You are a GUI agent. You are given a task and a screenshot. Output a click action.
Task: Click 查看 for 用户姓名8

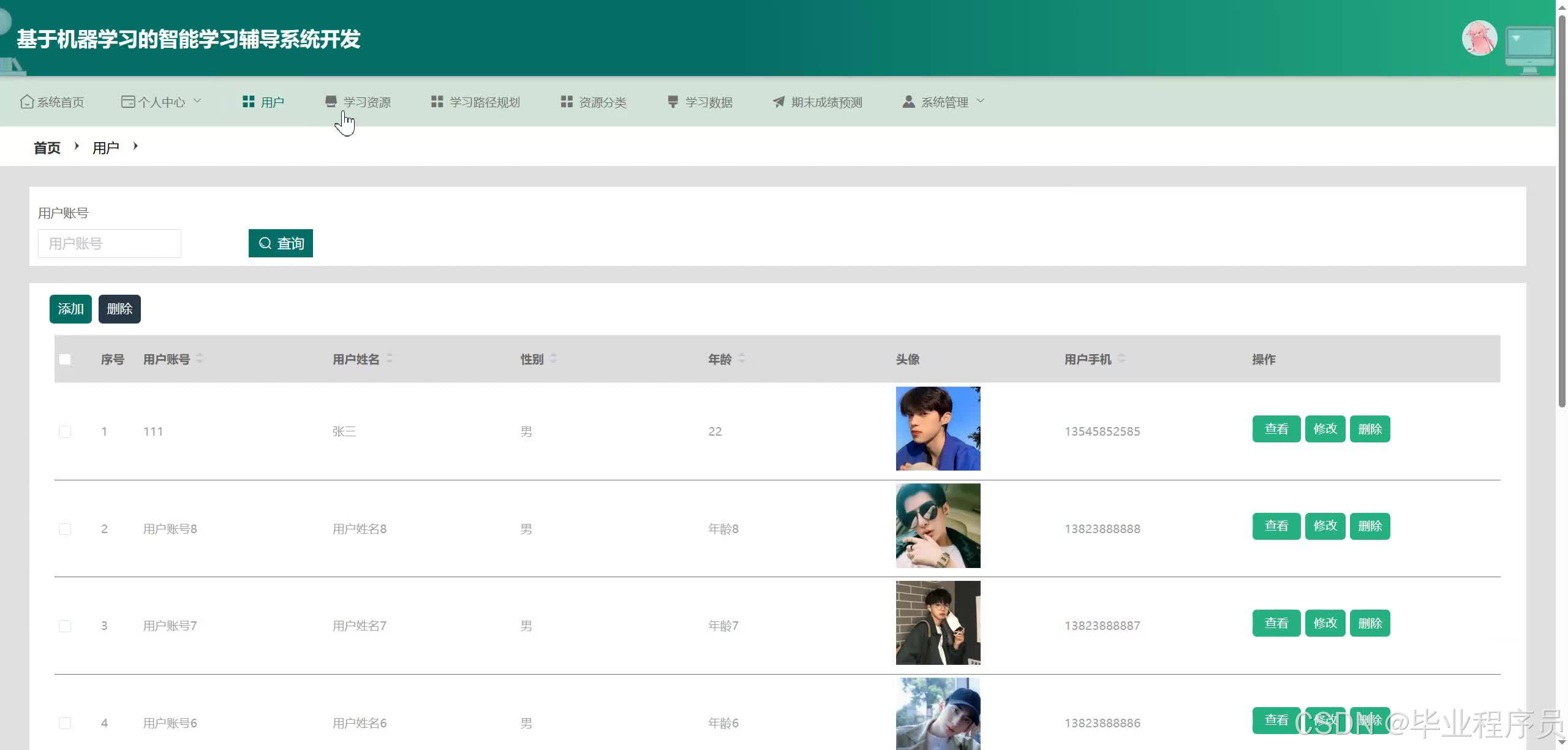point(1276,526)
